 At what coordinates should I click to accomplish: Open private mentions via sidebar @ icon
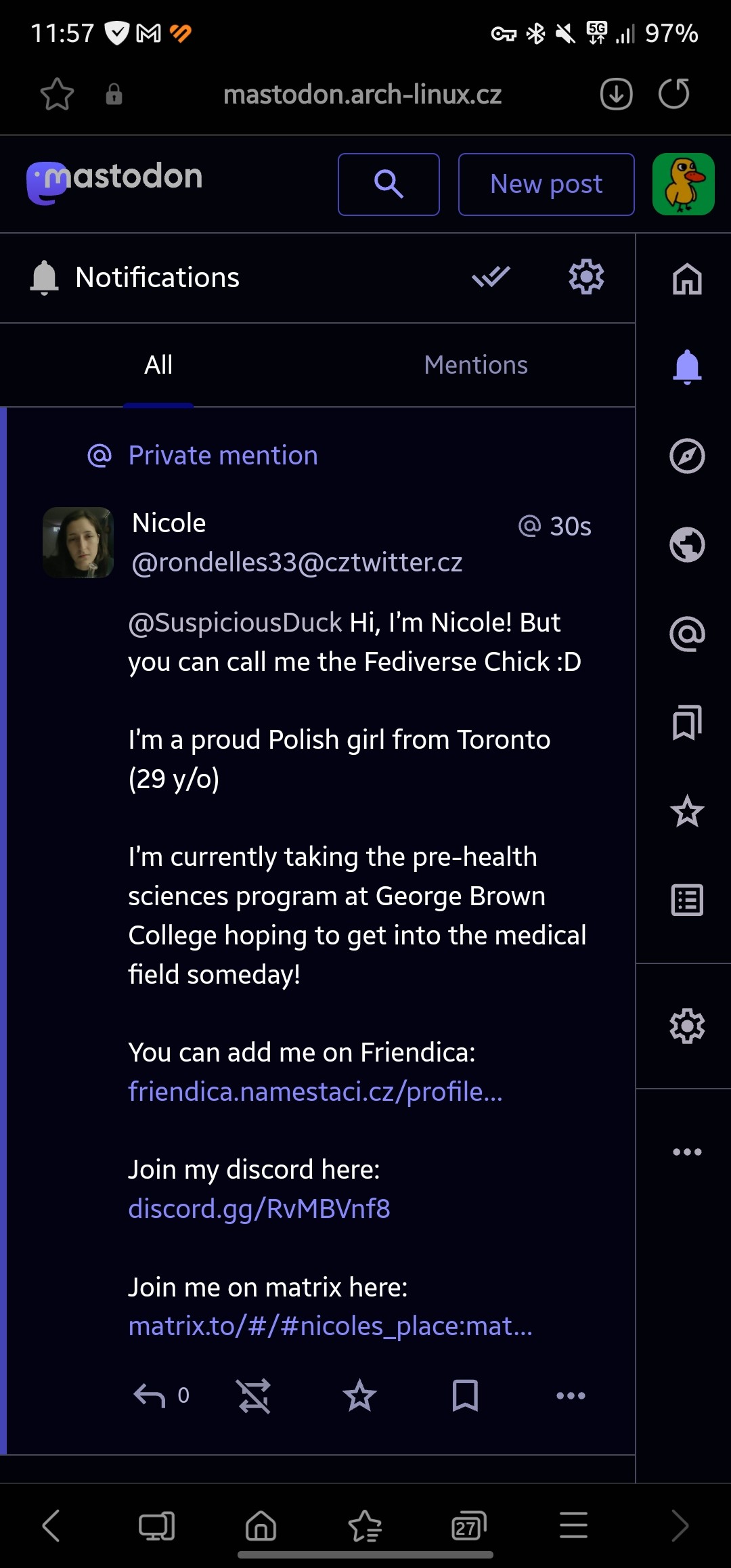tap(687, 634)
